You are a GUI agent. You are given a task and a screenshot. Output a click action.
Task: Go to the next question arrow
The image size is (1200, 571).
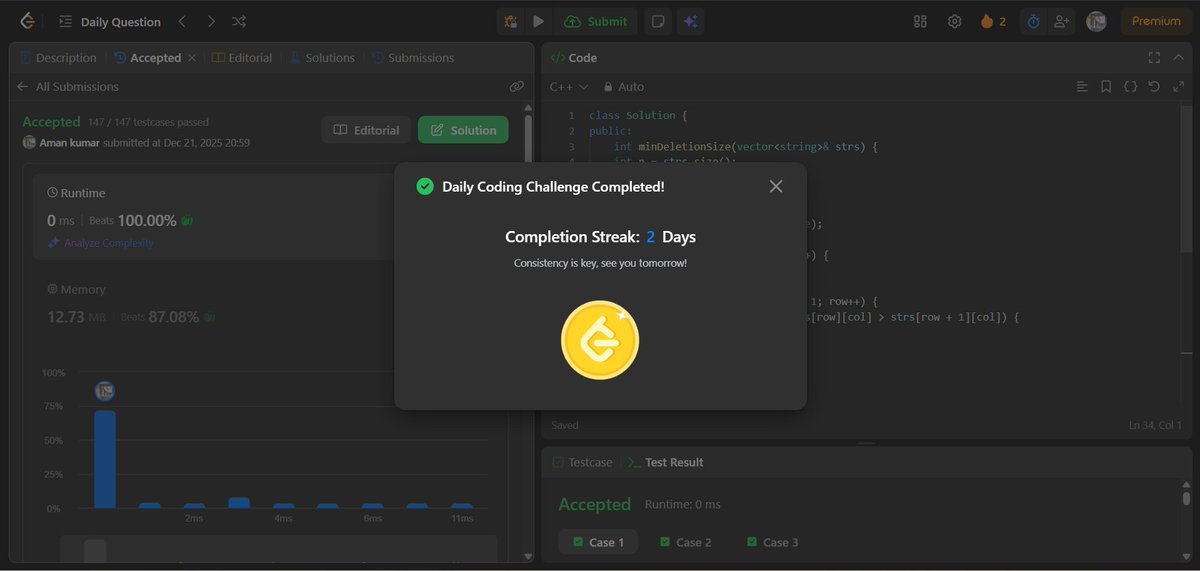point(211,21)
